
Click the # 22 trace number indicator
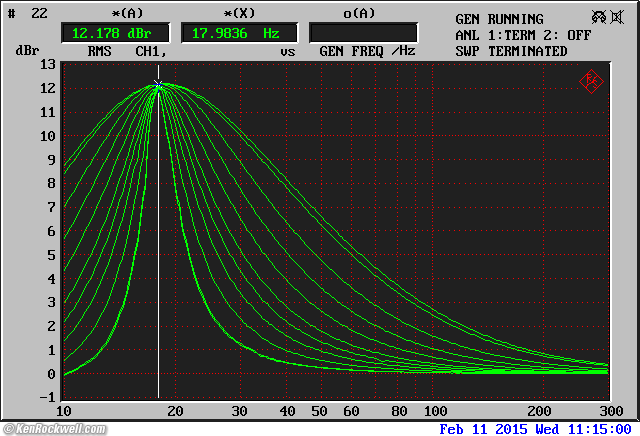pyautogui.click(x=27, y=13)
